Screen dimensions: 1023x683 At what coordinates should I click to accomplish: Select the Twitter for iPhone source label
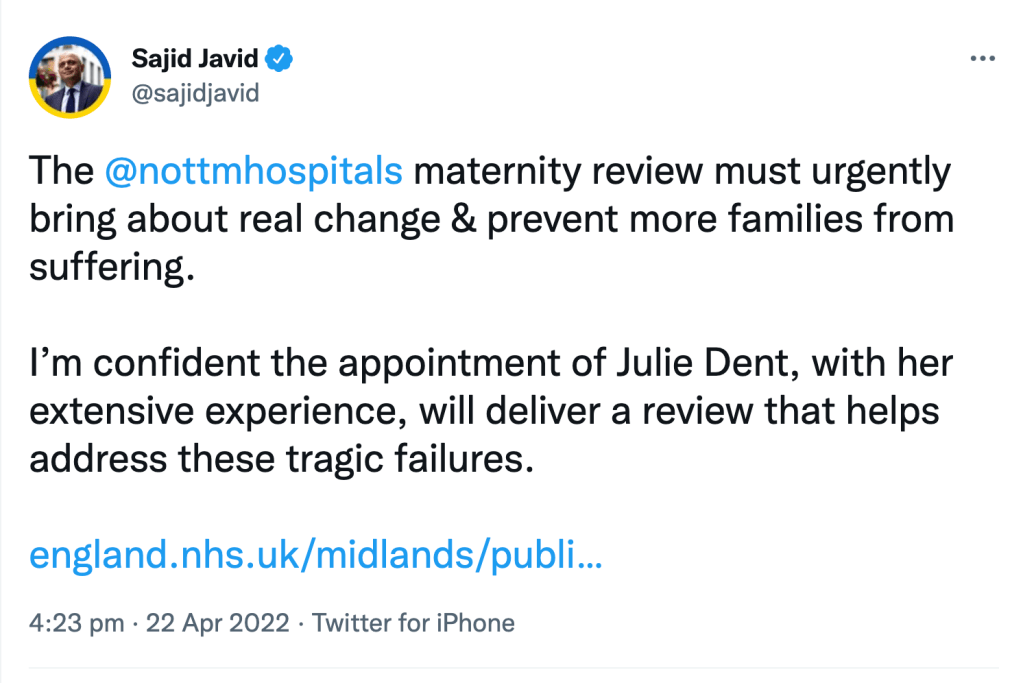(x=413, y=624)
